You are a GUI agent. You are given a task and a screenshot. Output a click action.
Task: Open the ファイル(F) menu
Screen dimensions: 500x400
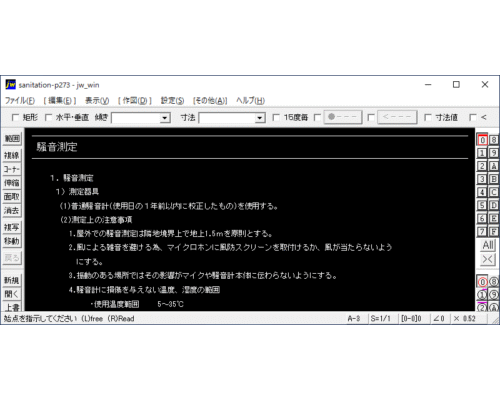(20, 100)
